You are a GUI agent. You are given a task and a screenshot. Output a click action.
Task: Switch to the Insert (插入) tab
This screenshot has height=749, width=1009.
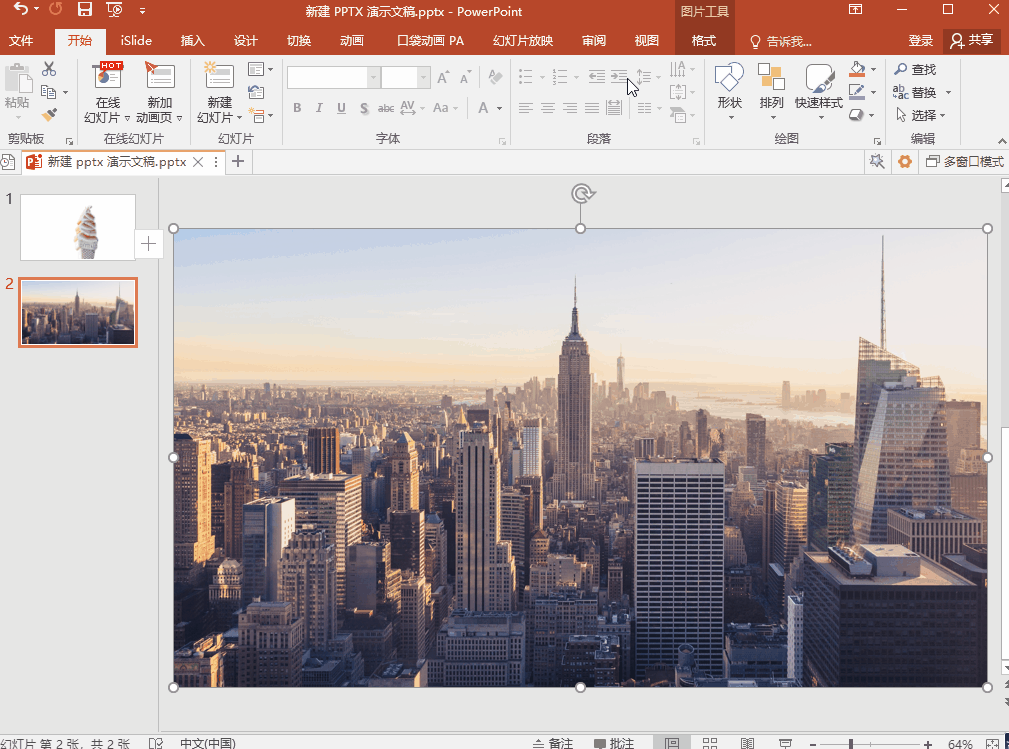[192, 41]
